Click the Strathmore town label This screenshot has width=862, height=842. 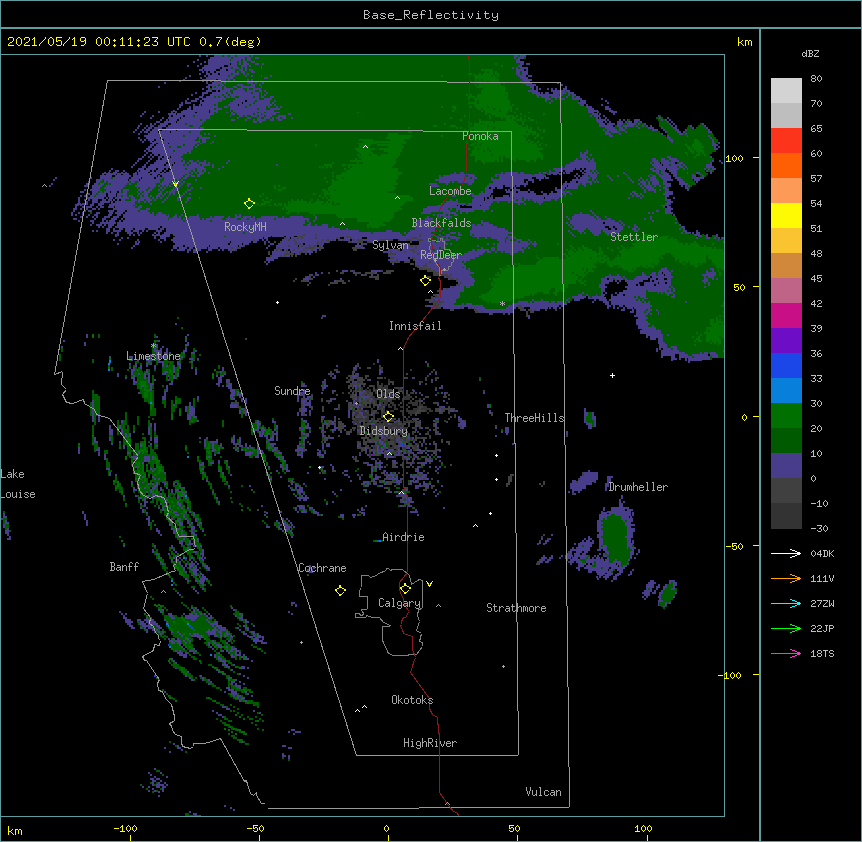[x=516, y=608]
